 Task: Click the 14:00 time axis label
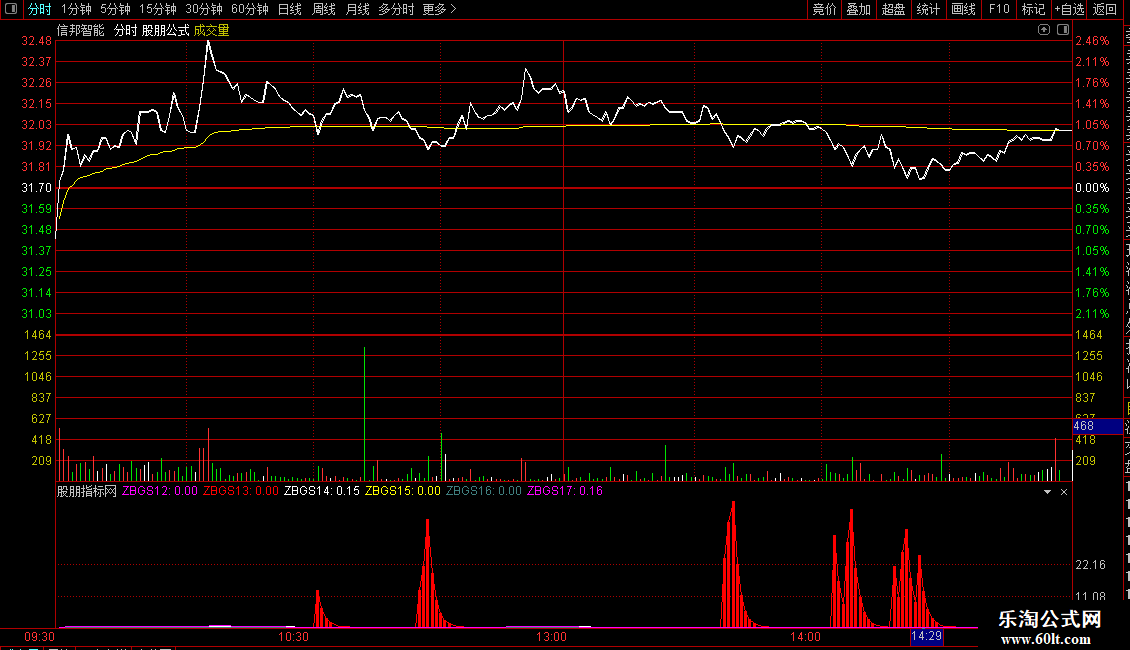click(805, 637)
